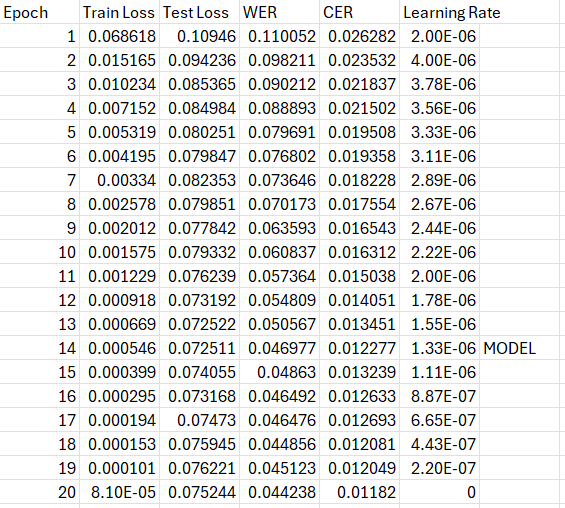This screenshot has width=565, height=508.
Task: Select Train Loss value 0.000101
Action: click(119, 468)
